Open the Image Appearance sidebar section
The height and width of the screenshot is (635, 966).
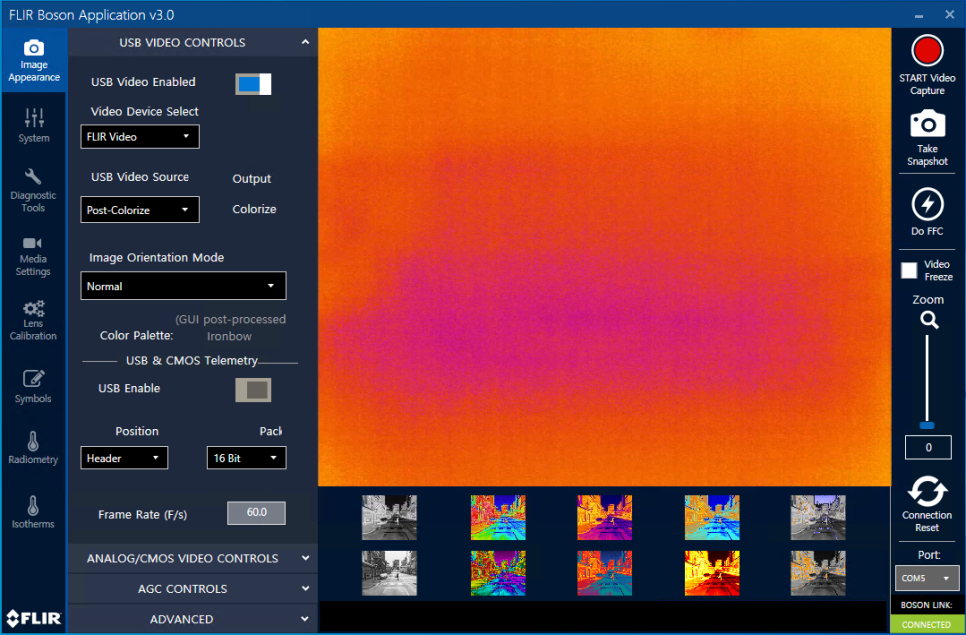click(34, 60)
